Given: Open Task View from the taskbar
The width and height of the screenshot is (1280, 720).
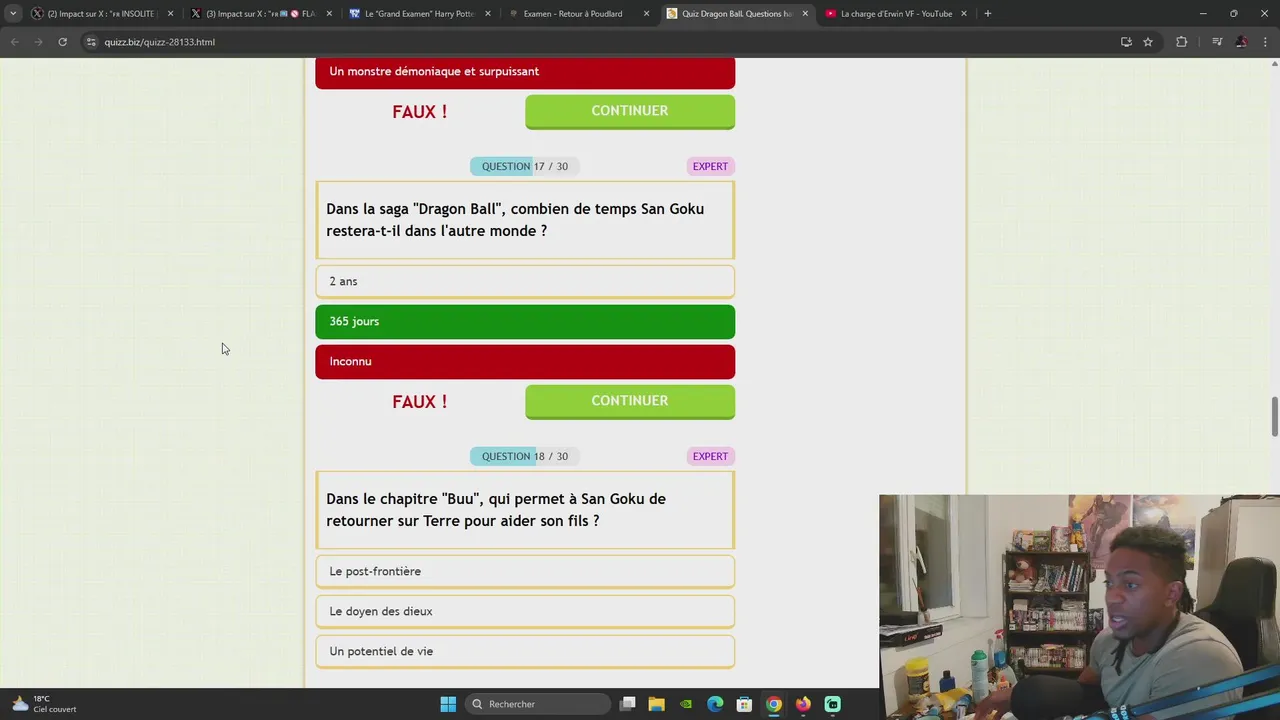Looking at the screenshot, I should 628,704.
